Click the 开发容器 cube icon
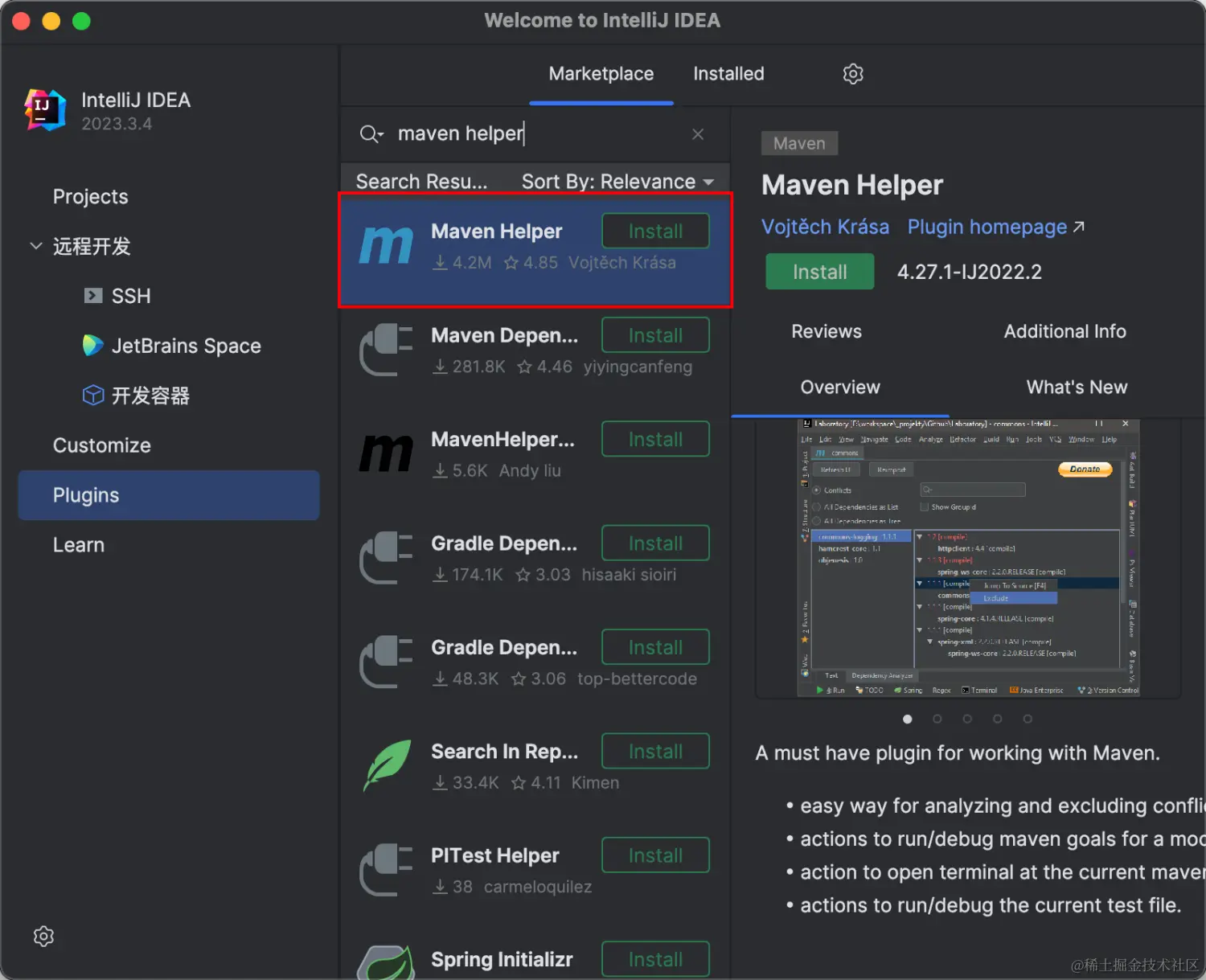The height and width of the screenshot is (980, 1206). [x=93, y=396]
